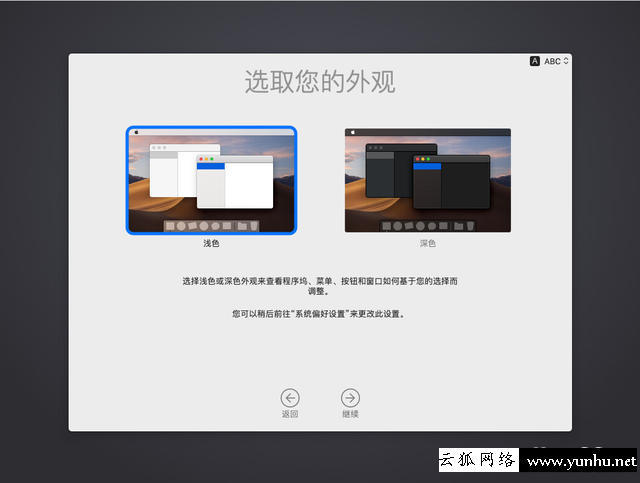
Task: Click the text about 系统偏好设置
Action: [319, 314]
